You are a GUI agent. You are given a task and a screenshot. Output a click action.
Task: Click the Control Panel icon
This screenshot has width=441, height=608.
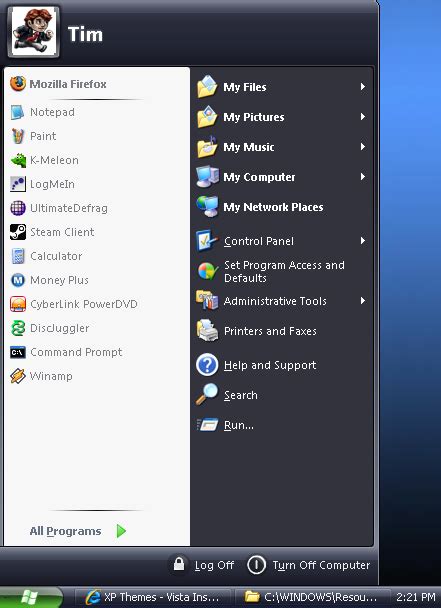click(x=207, y=241)
